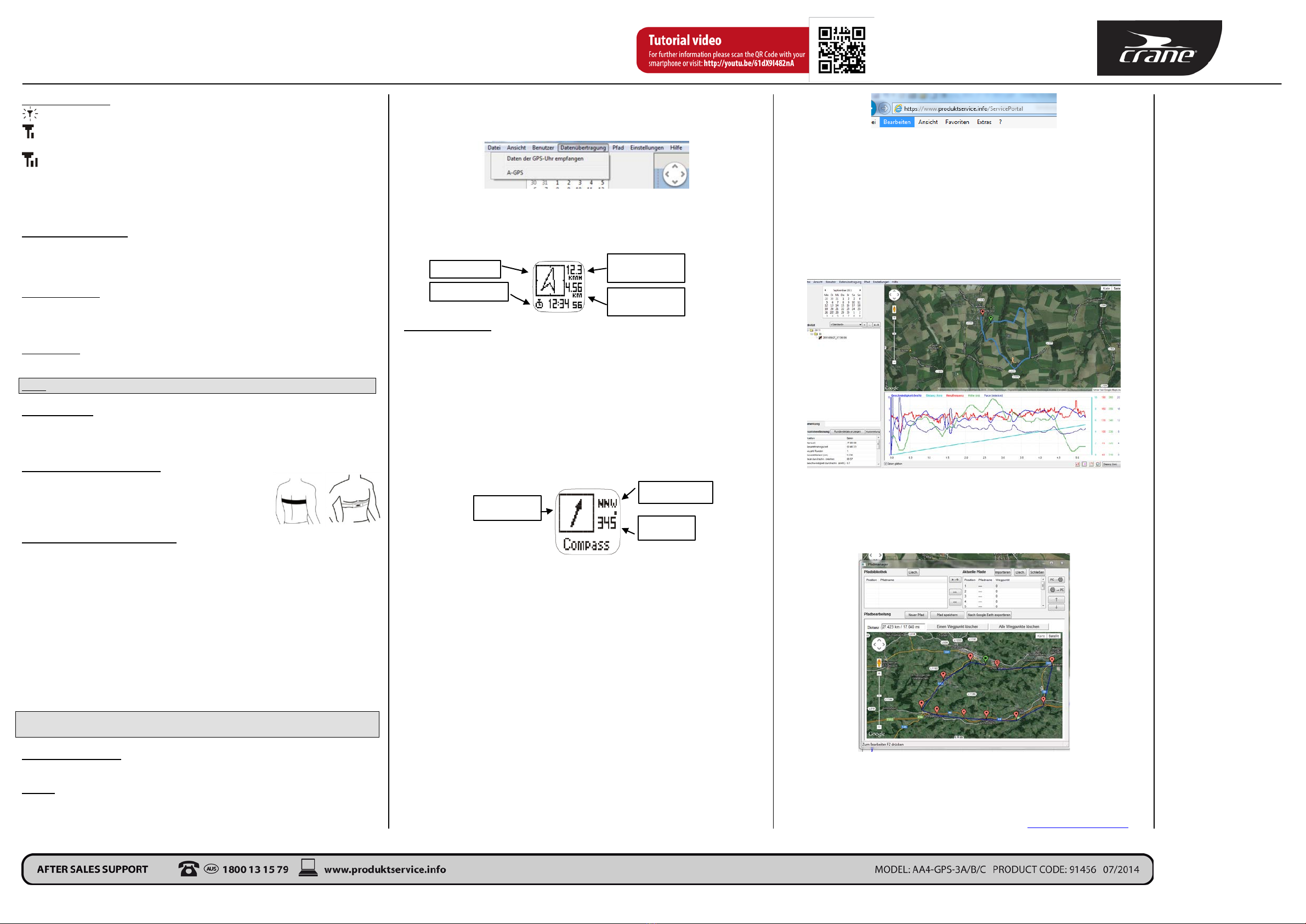Go to previous month in September calendar
This screenshot has width=1306, height=924.
pos(825,290)
